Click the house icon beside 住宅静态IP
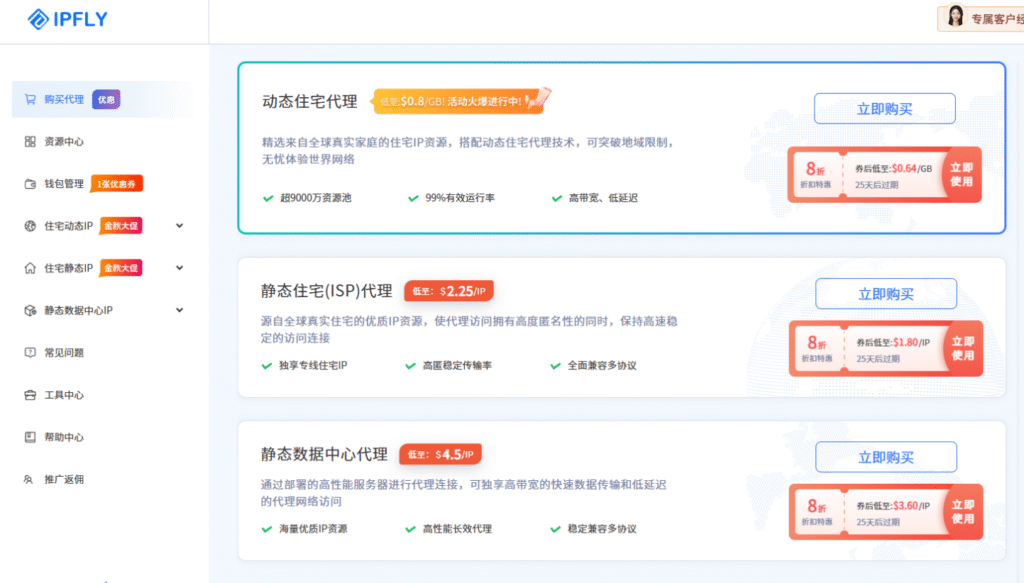 coord(30,268)
